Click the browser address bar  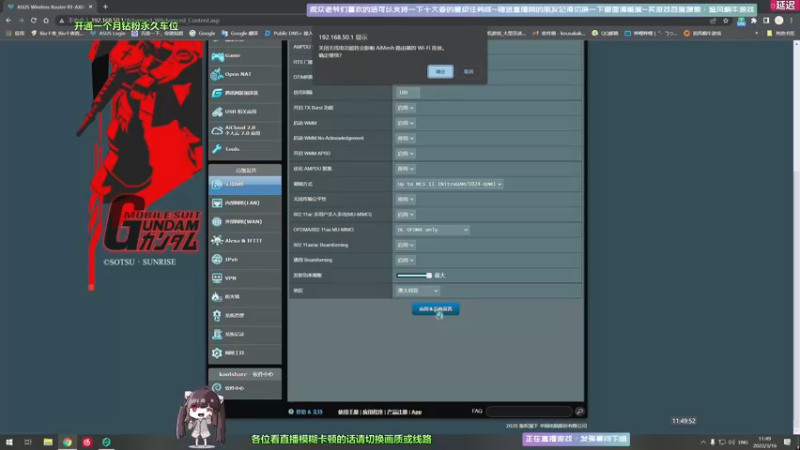point(383,20)
